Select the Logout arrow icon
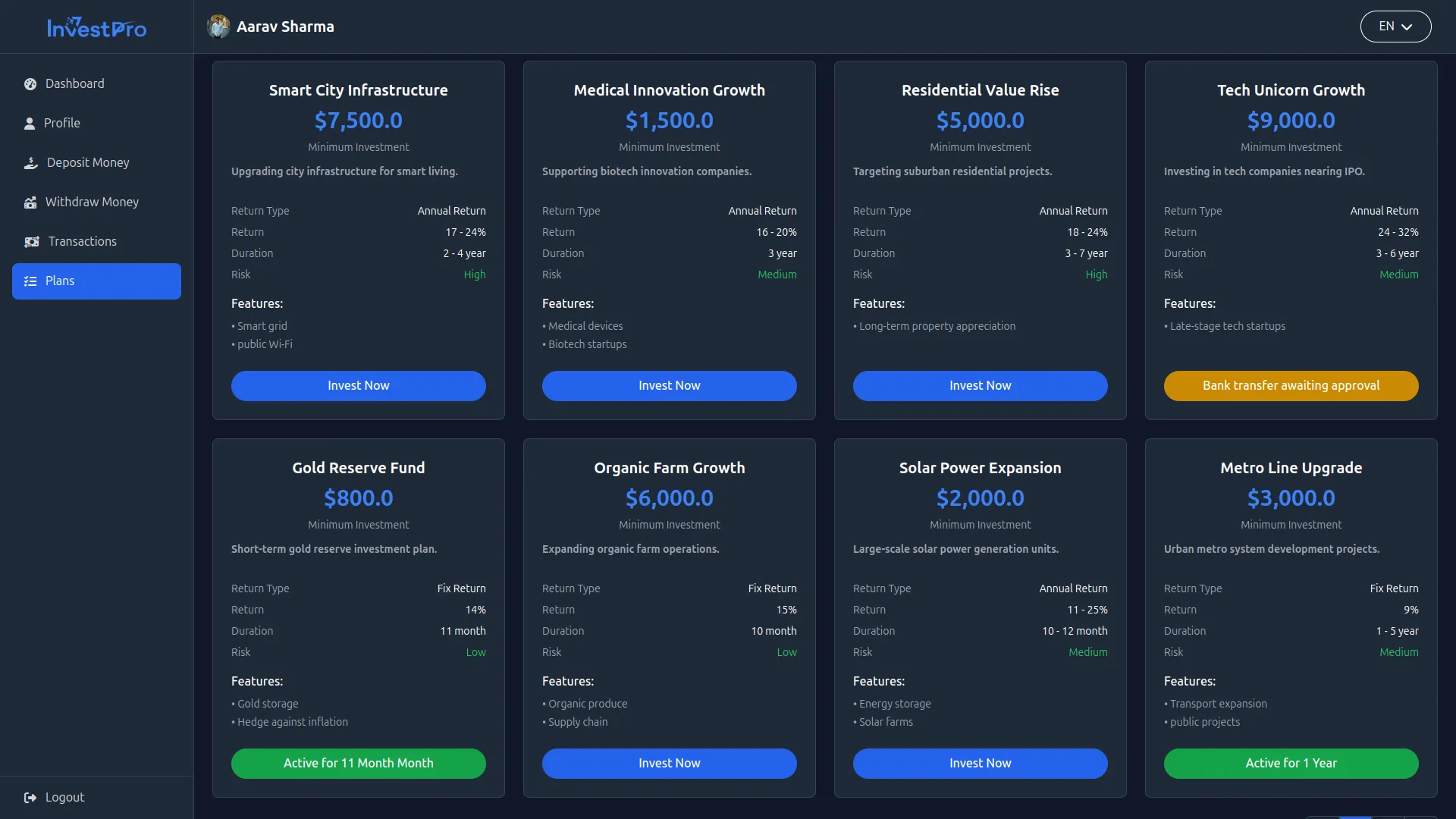Image resolution: width=1456 pixels, height=819 pixels. (30, 797)
